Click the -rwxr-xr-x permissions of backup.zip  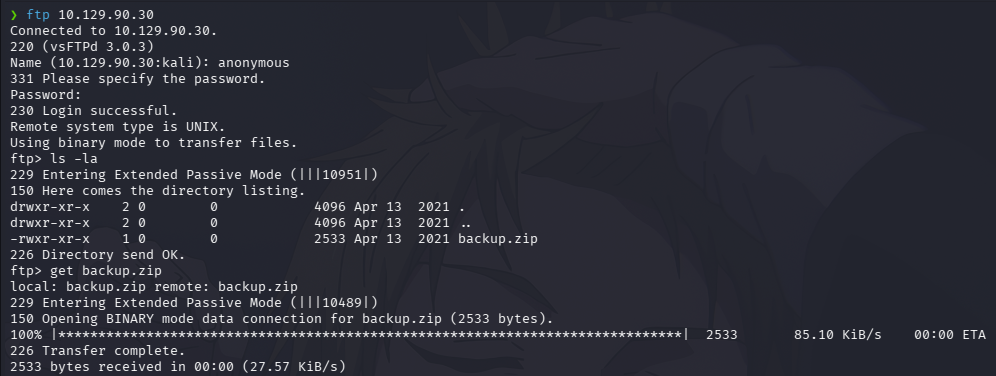coord(50,239)
